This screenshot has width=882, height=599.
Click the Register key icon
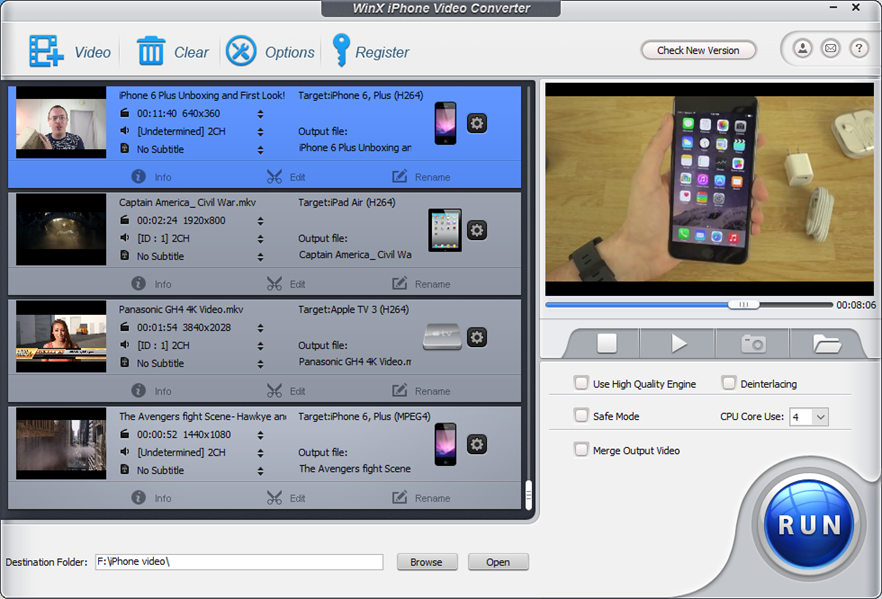tap(341, 50)
